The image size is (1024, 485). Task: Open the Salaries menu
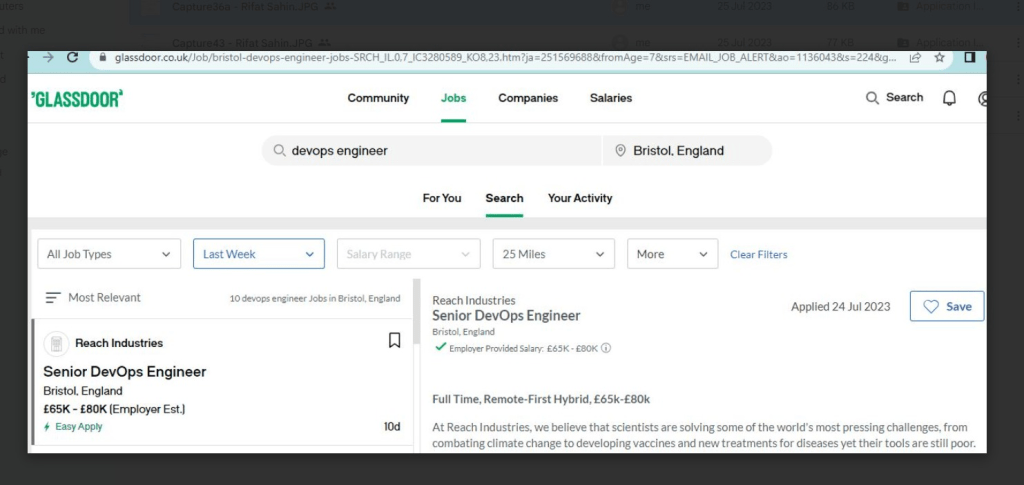[611, 98]
